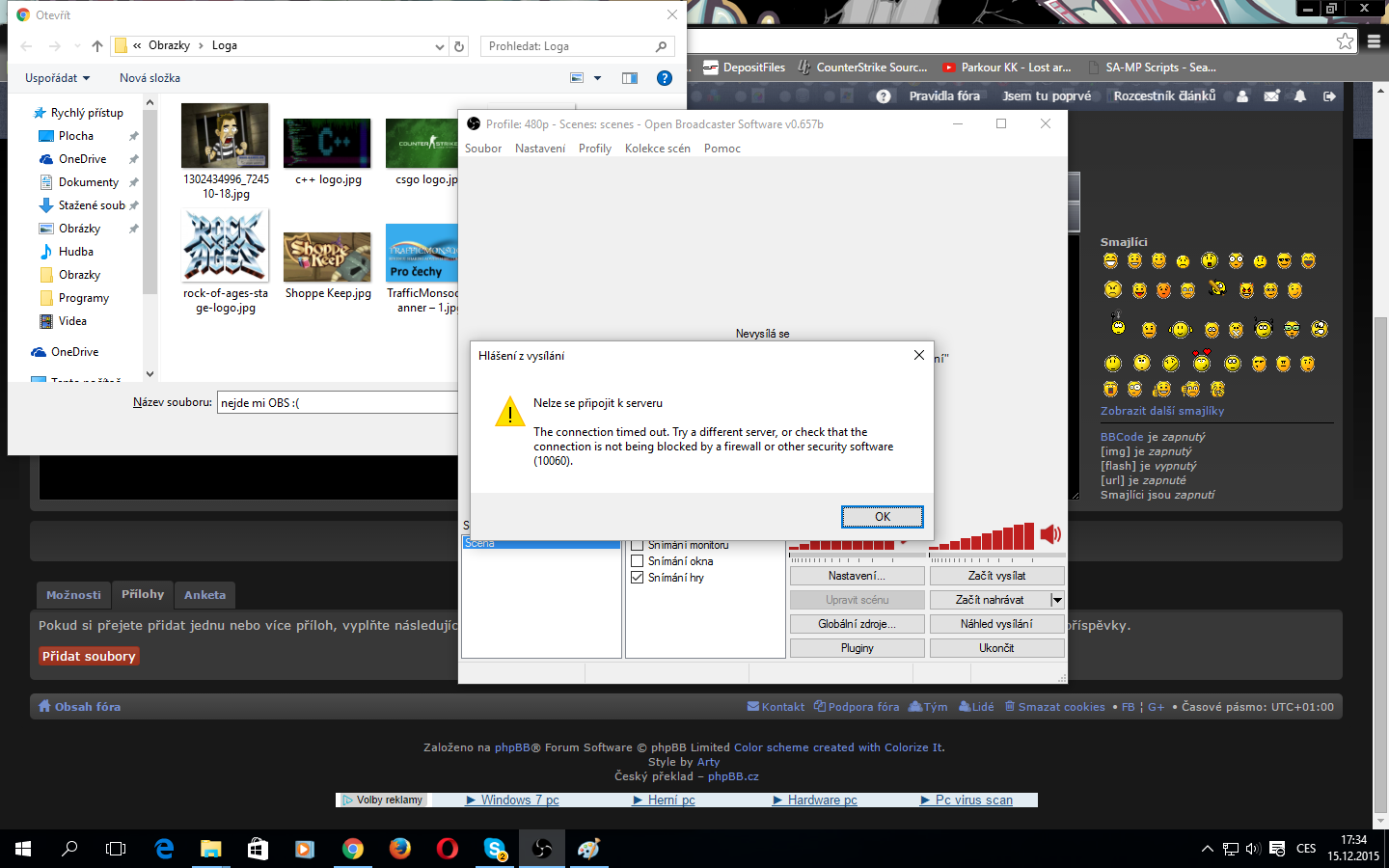Screen dimensions: 1389x868
Task: Open the forum private messages envelope icon
Action: click(1271, 95)
